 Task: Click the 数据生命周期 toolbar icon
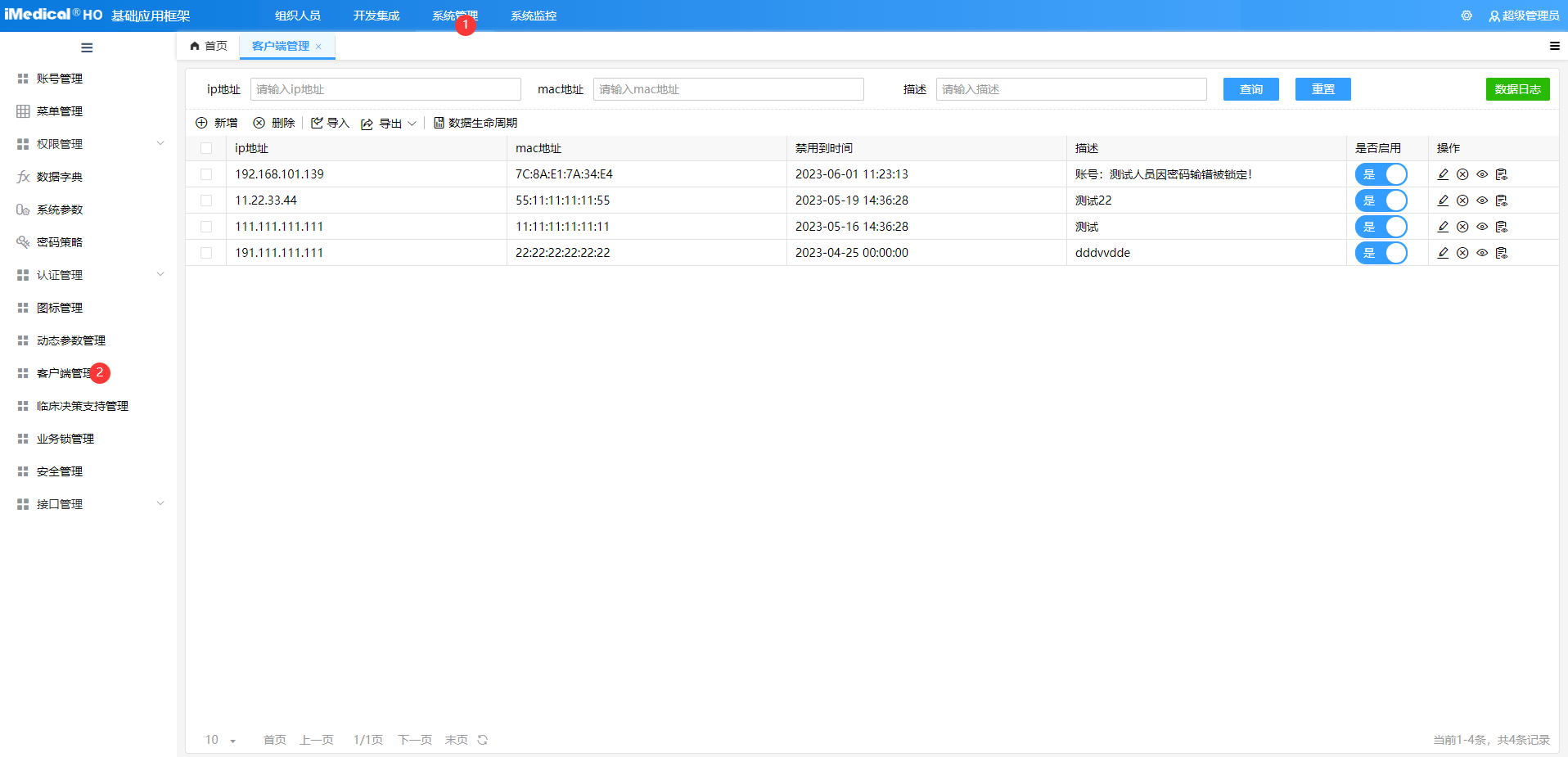coord(439,123)
